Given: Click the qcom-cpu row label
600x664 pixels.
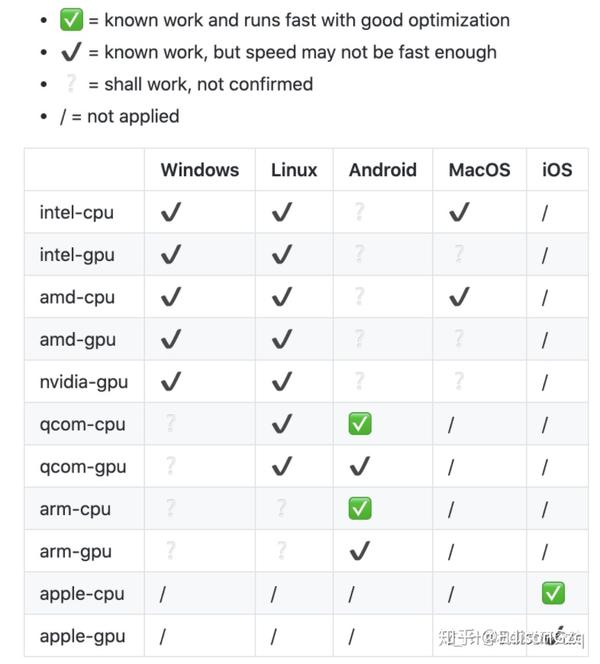Looking at the screenshot, I should (x=83, y=425).
